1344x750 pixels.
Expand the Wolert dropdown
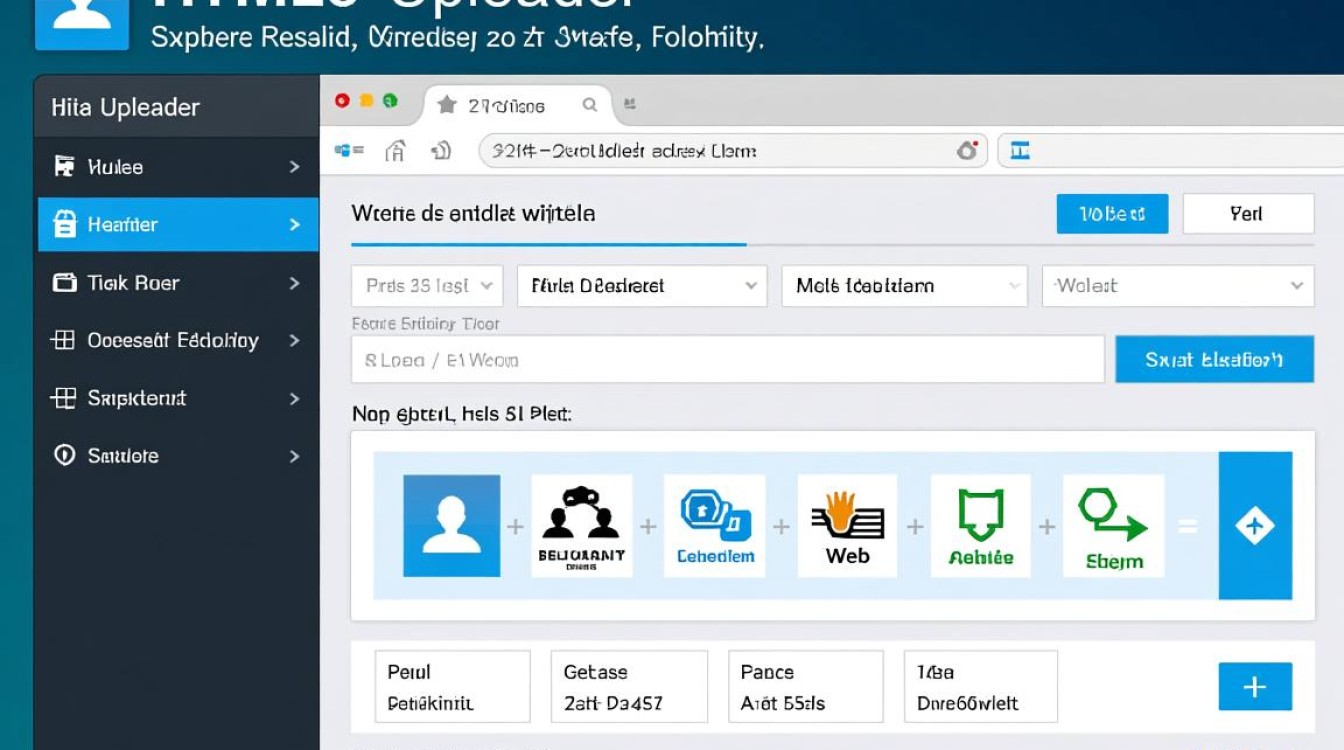[x=1178, y=286]
